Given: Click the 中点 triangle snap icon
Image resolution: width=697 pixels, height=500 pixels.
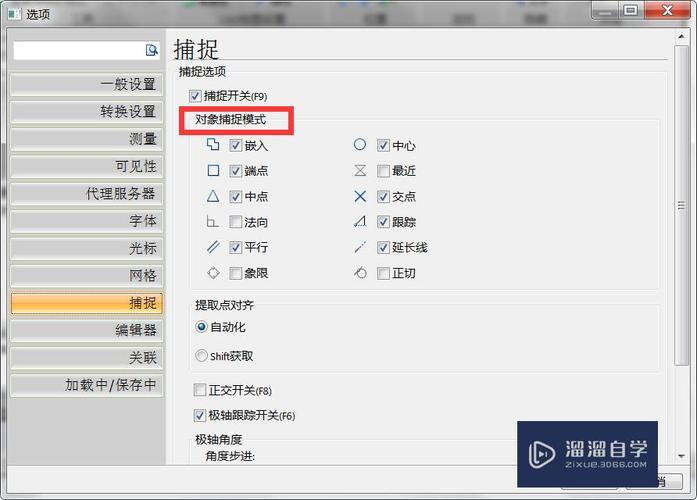Looking at the screenshot, I should point(213,196).
